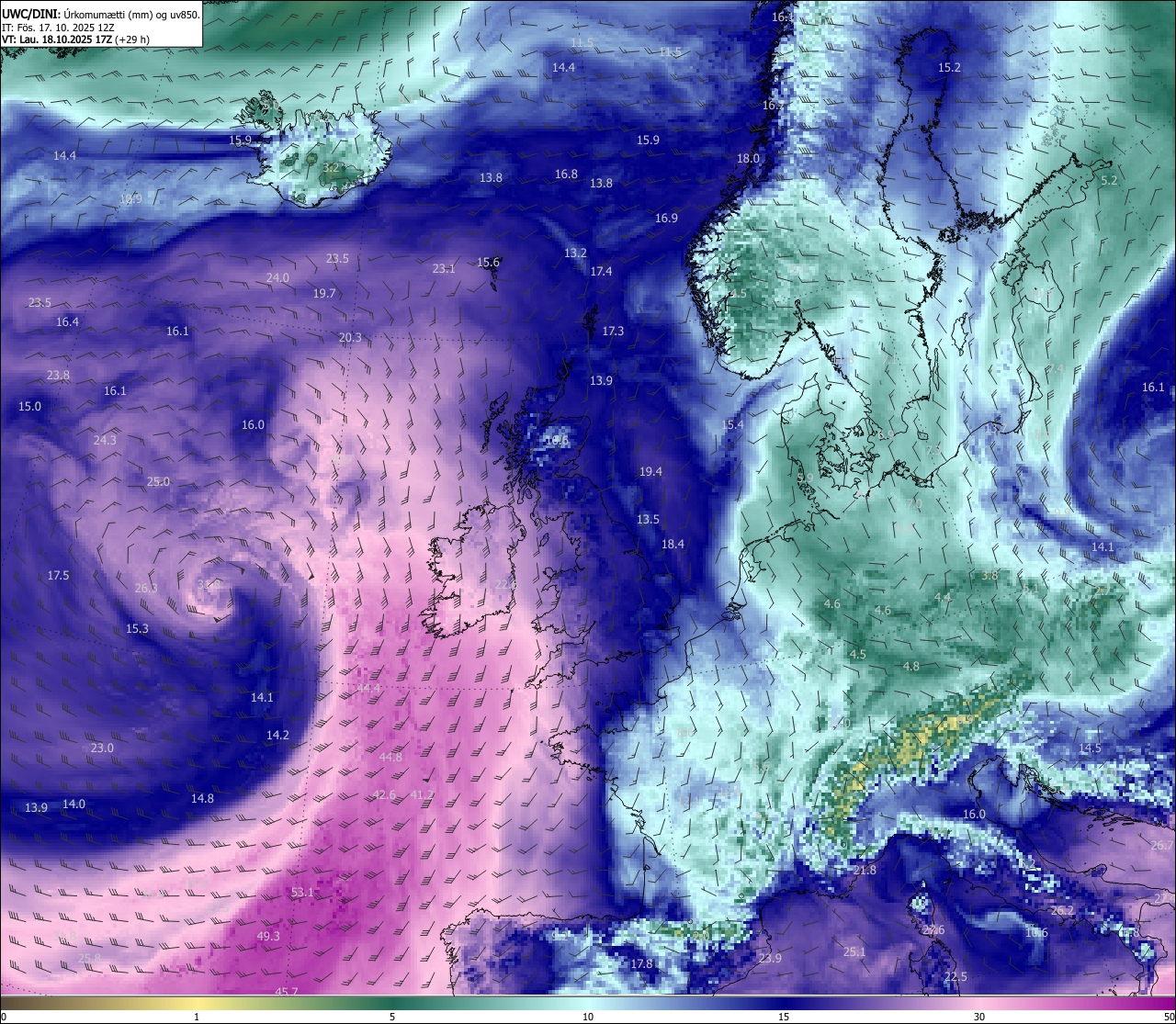Click the 17.5 value west of the low

58,575
